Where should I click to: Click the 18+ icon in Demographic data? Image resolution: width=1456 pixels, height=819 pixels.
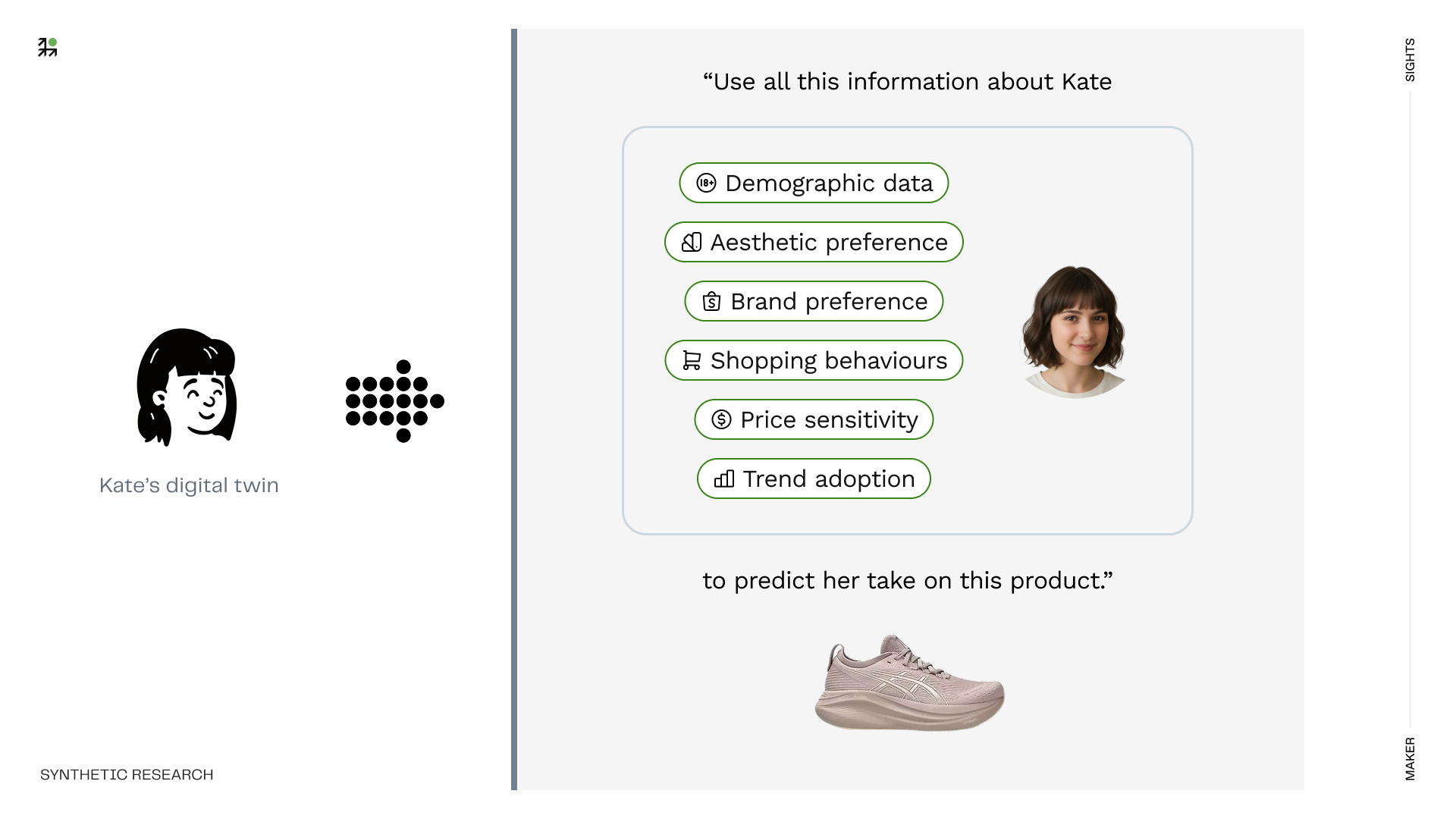pyautogui.click(x=706, y=183)
